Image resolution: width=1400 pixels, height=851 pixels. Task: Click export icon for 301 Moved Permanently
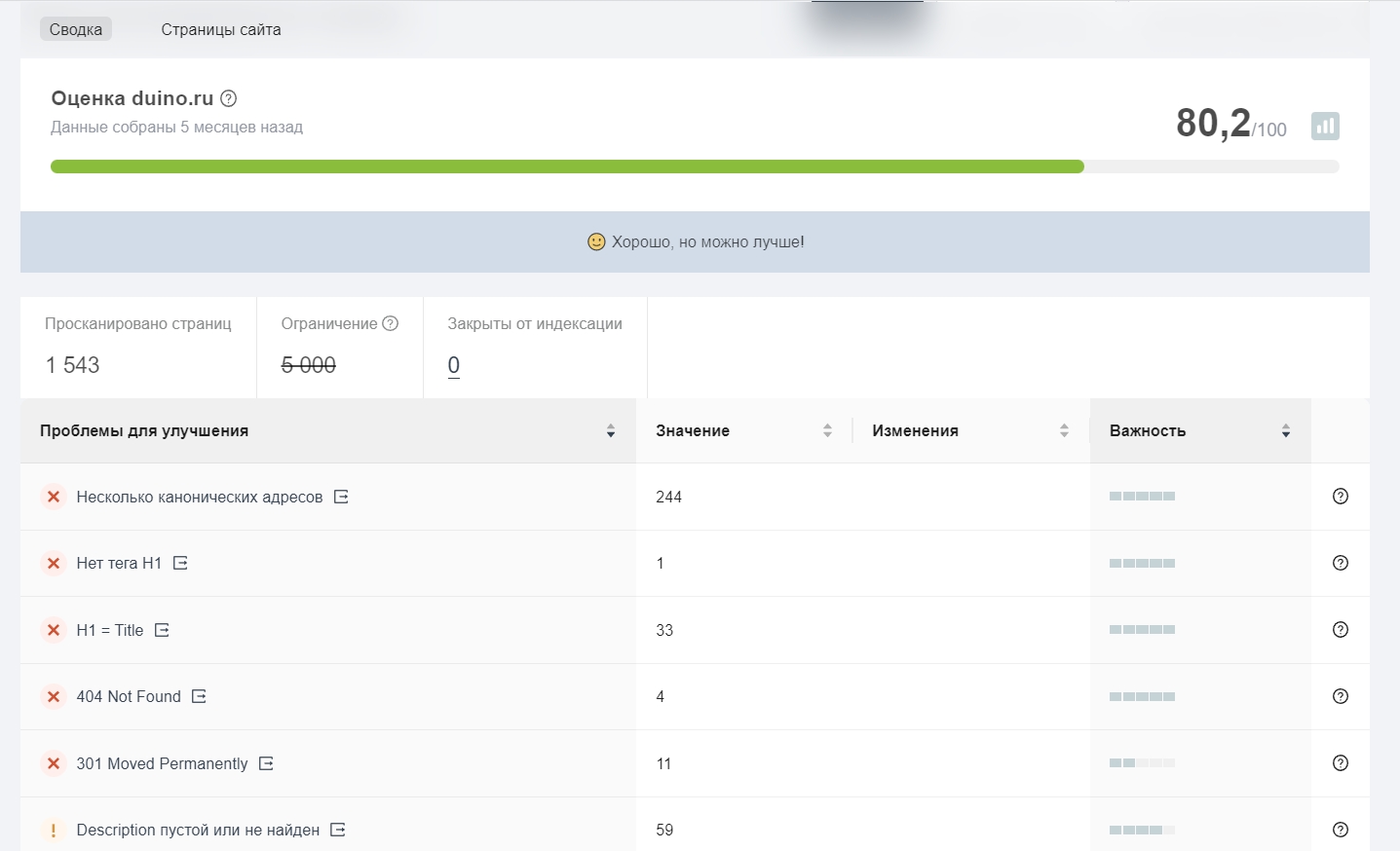tap(266, 763)
